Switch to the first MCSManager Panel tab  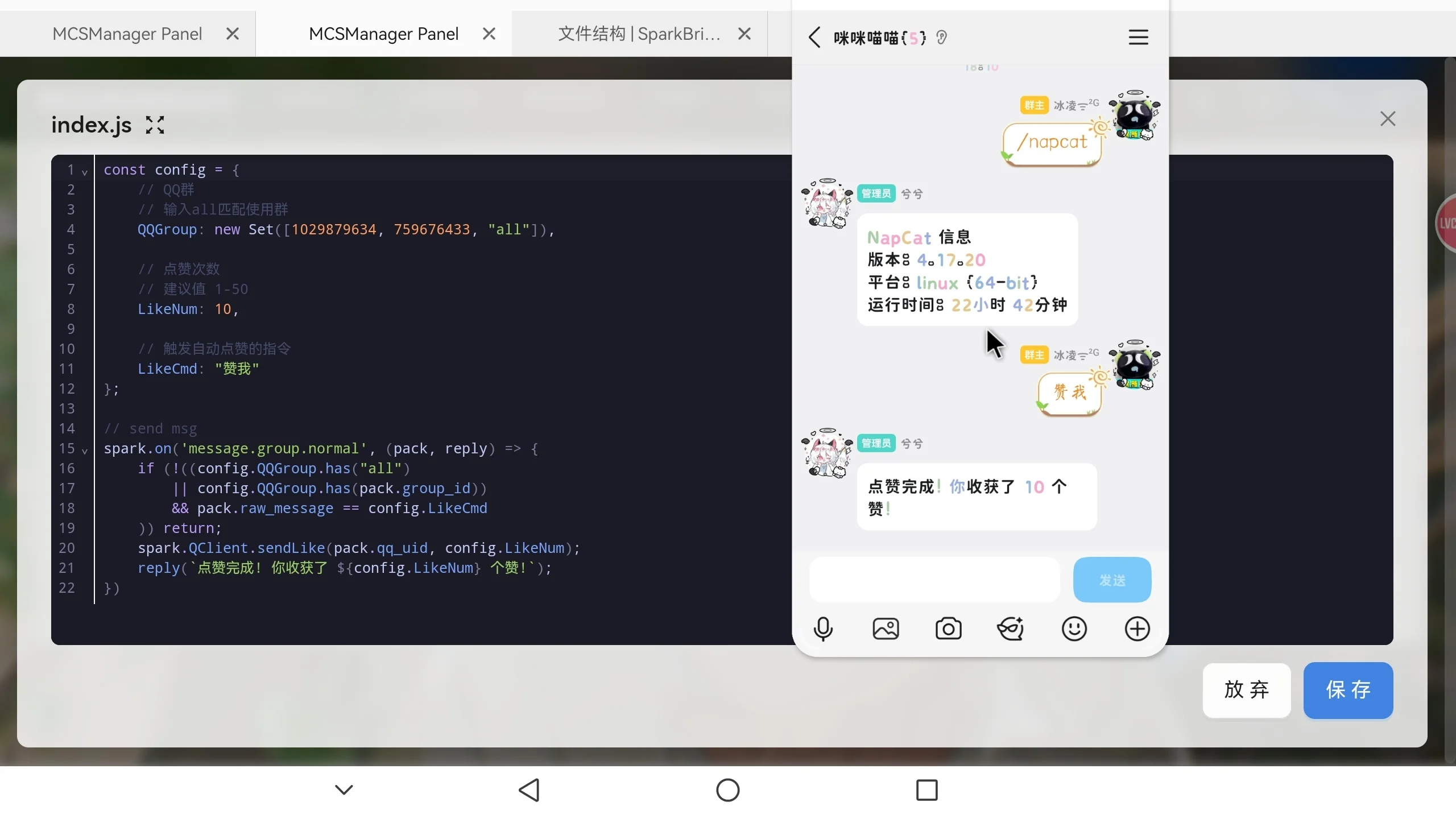tap(127, 34)
